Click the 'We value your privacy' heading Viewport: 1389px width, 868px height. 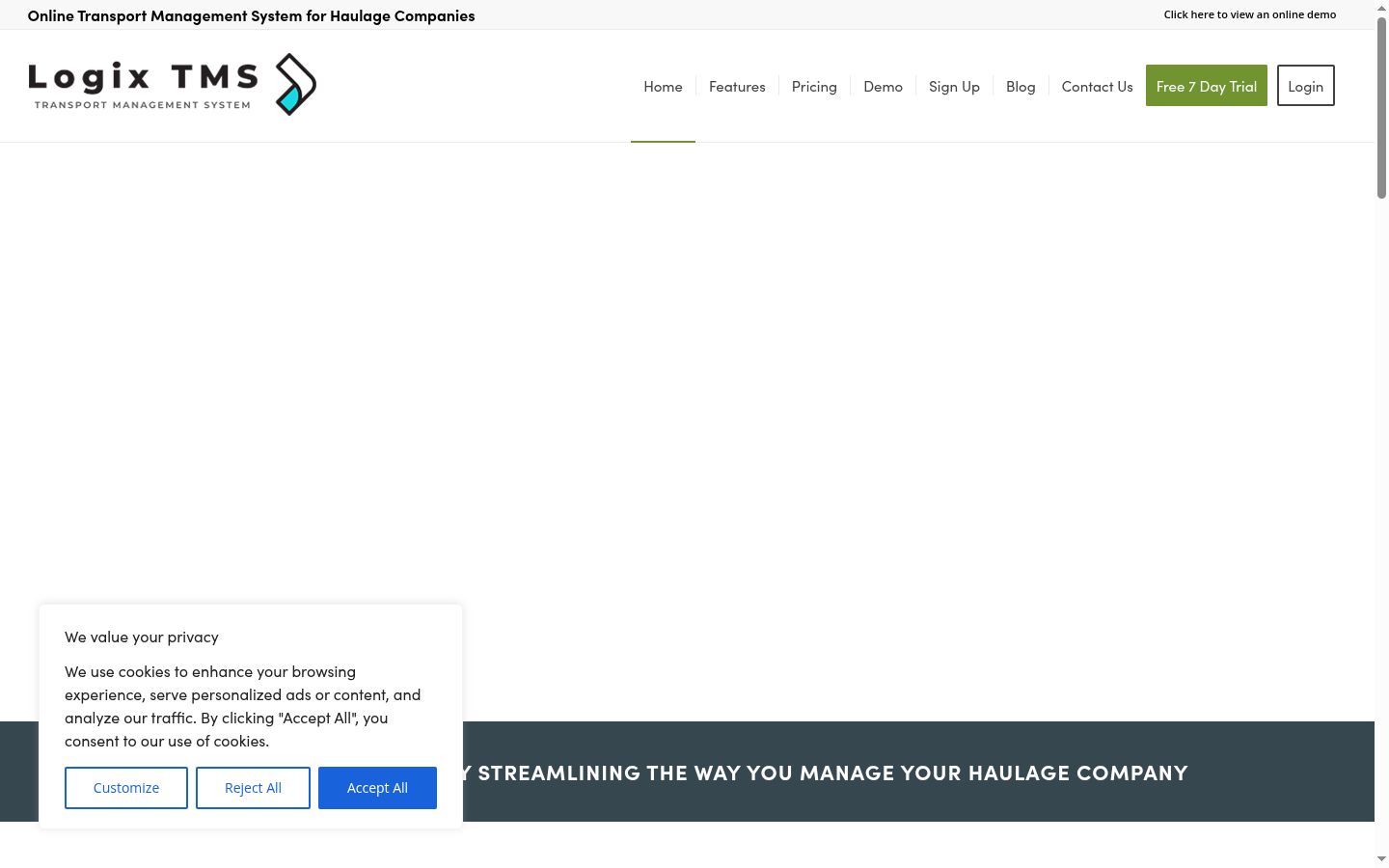pyautogui.click(x=142, y=637)
